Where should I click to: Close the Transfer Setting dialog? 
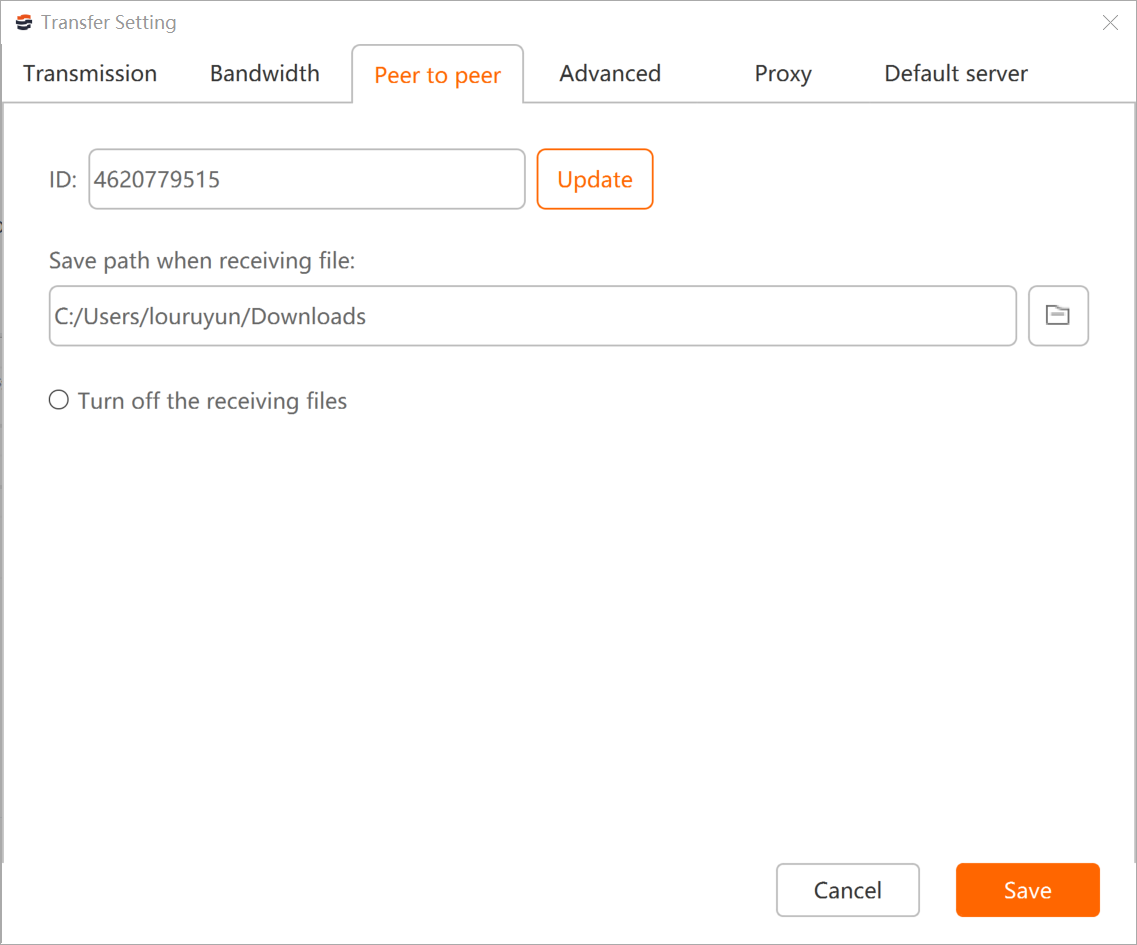tap(1110, 22)
